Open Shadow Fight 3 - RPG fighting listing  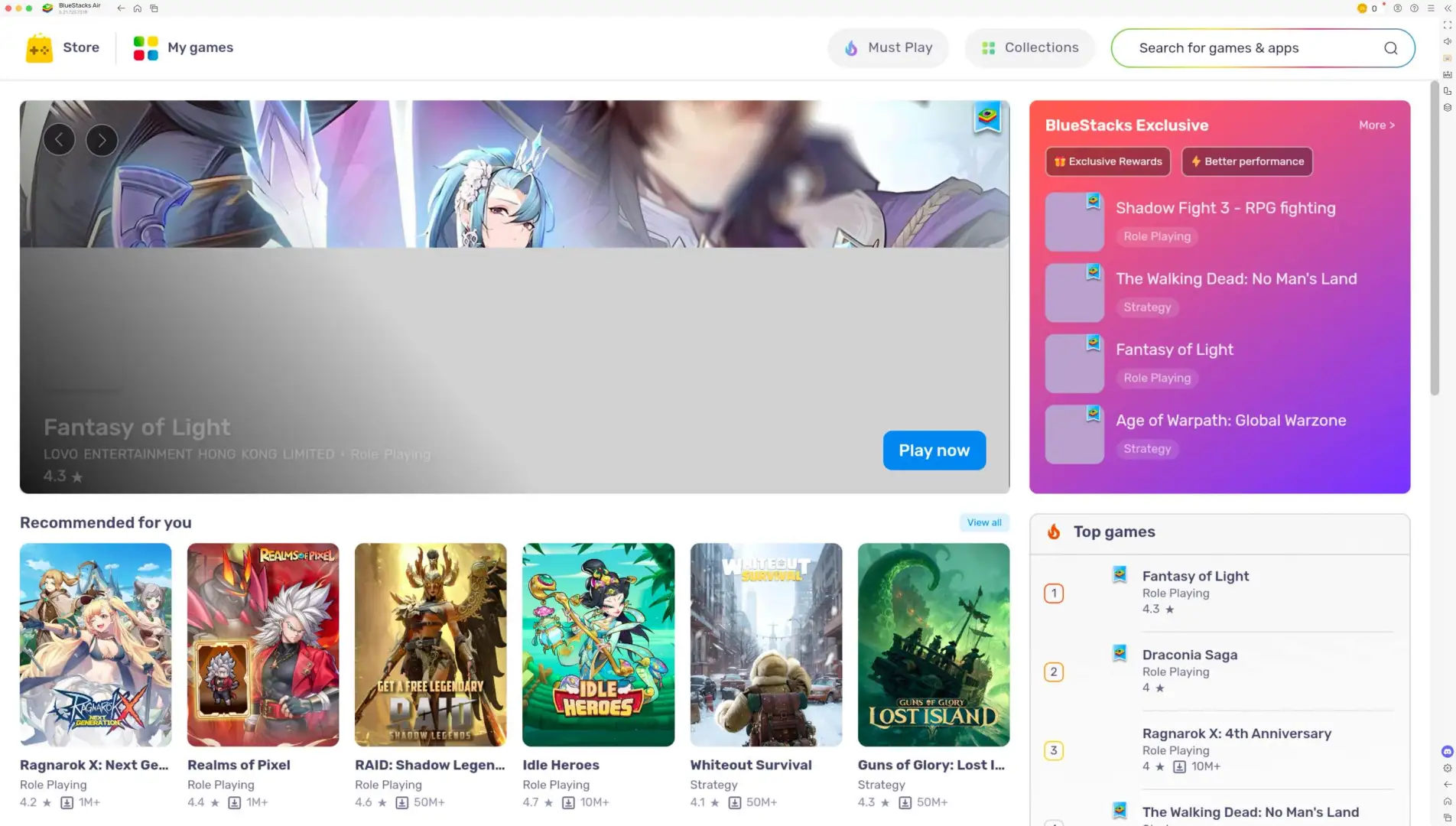pos(1220,222)
